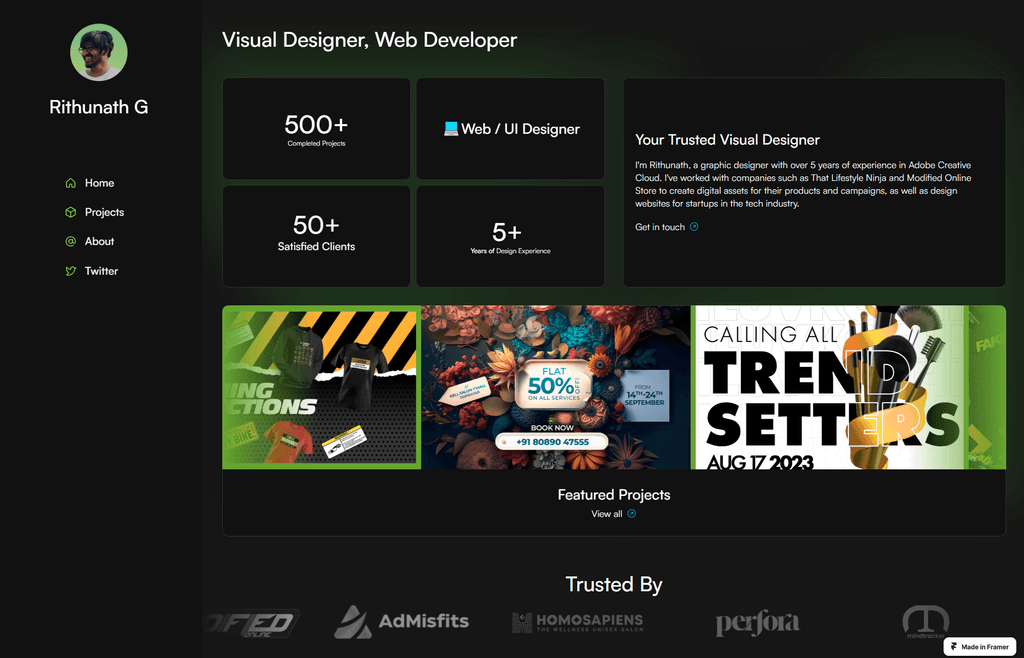1024x658 pixels.
Task: Click the Trusted By heading
Action: point(614,584)
